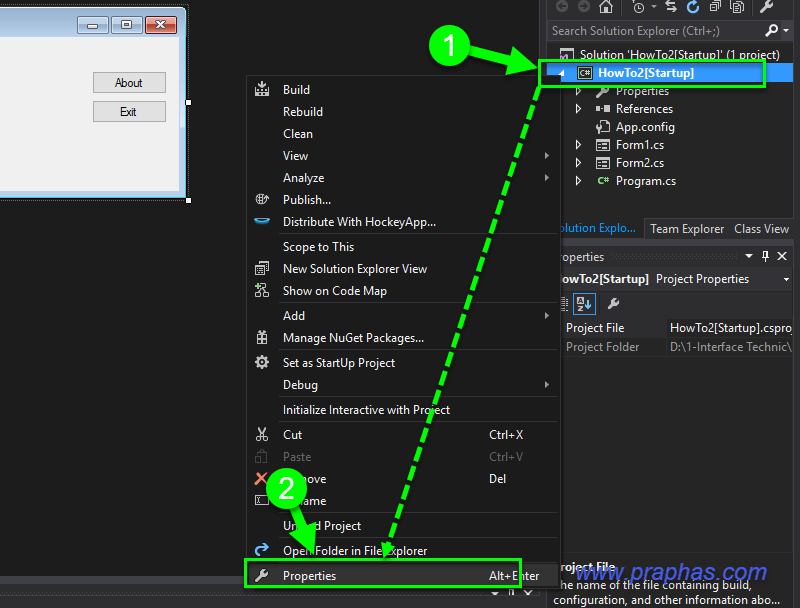The width and height of the screenshot is (800, 608).
Task: Expand the References tree node
Action: 579,109
